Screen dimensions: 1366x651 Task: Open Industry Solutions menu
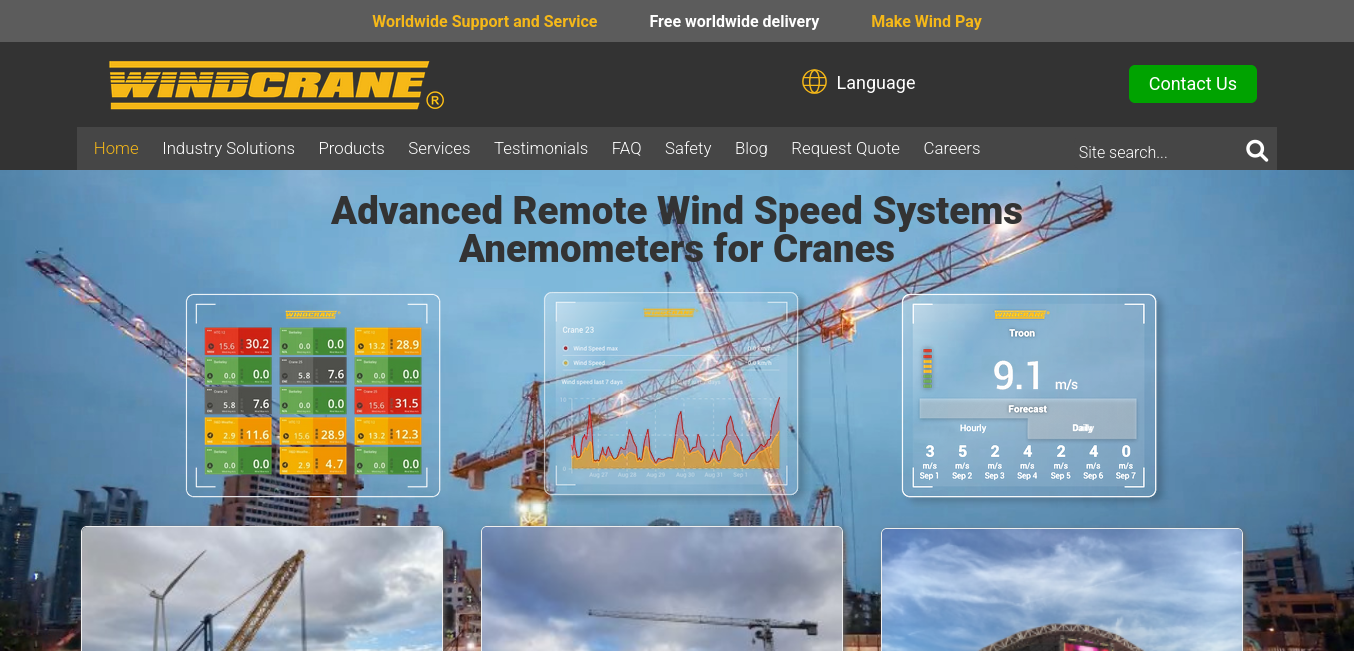coord(228,148)
